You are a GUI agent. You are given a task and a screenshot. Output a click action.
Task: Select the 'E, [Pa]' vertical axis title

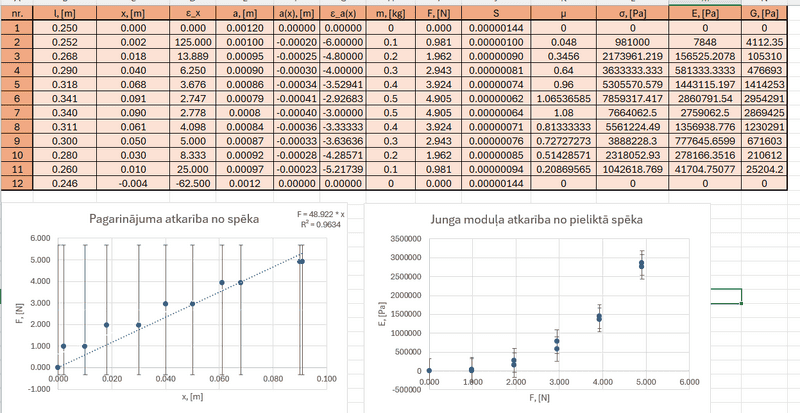tap(383, 313)
